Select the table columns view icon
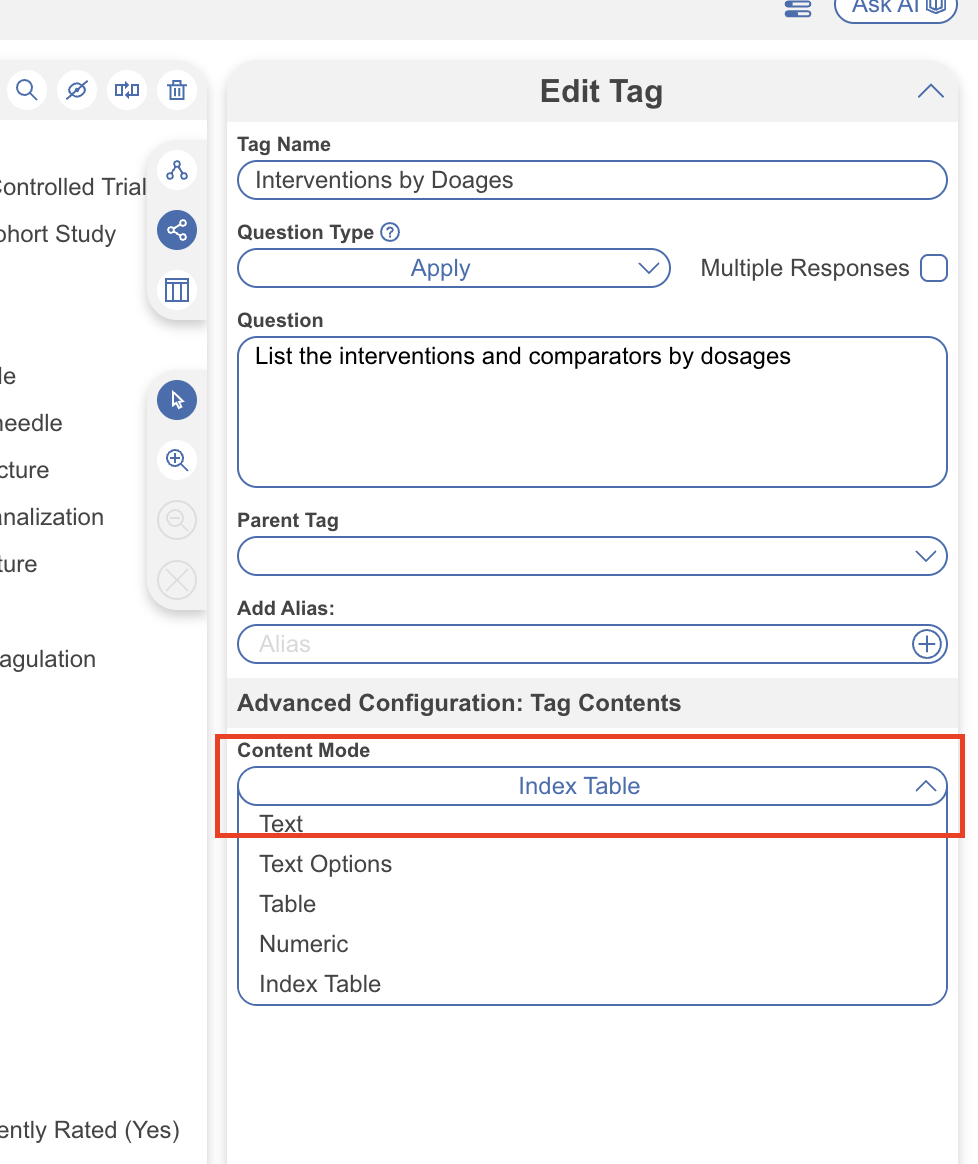 pos(177,290)
